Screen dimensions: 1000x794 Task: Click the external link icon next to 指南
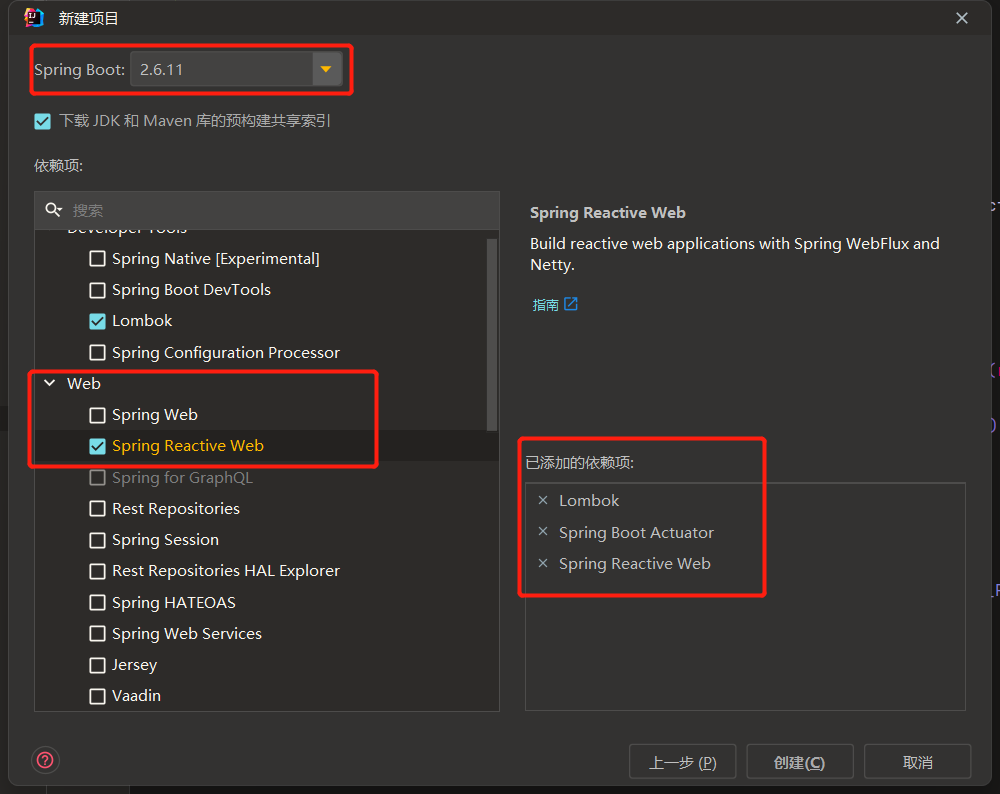571,304
